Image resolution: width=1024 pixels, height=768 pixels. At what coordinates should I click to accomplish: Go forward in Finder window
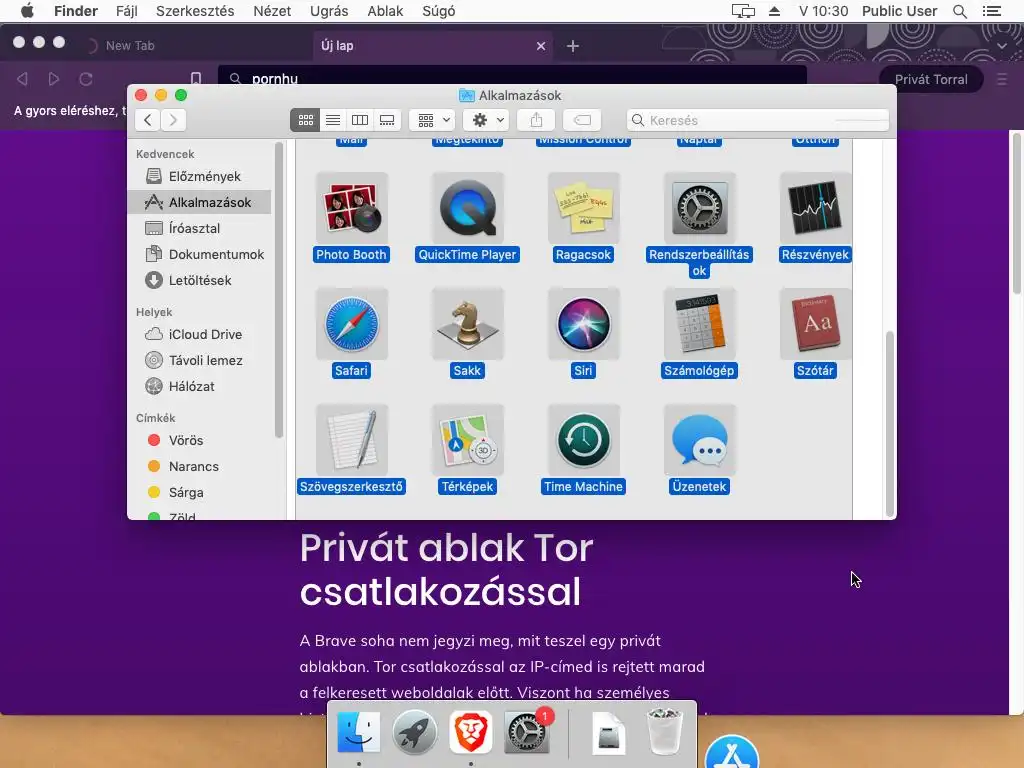pos(173,120)
